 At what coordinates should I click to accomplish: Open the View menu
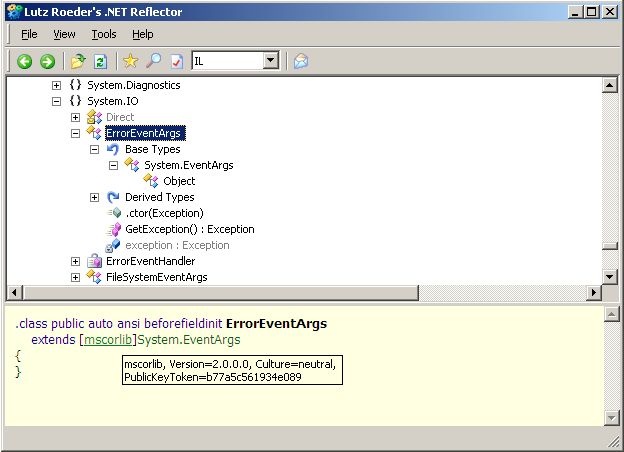coord(64,34)
